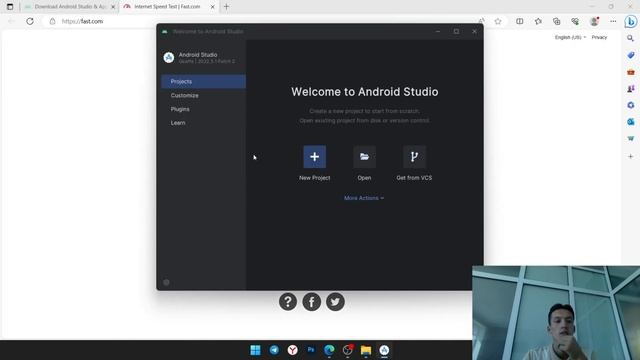640x360 pixels.
Task: Reload the page in Edge
Action: click(30, 21)
